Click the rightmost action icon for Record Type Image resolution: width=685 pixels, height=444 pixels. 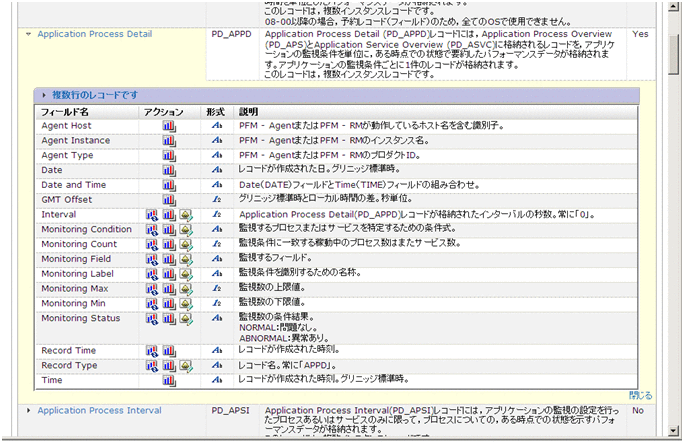(185, 366)
